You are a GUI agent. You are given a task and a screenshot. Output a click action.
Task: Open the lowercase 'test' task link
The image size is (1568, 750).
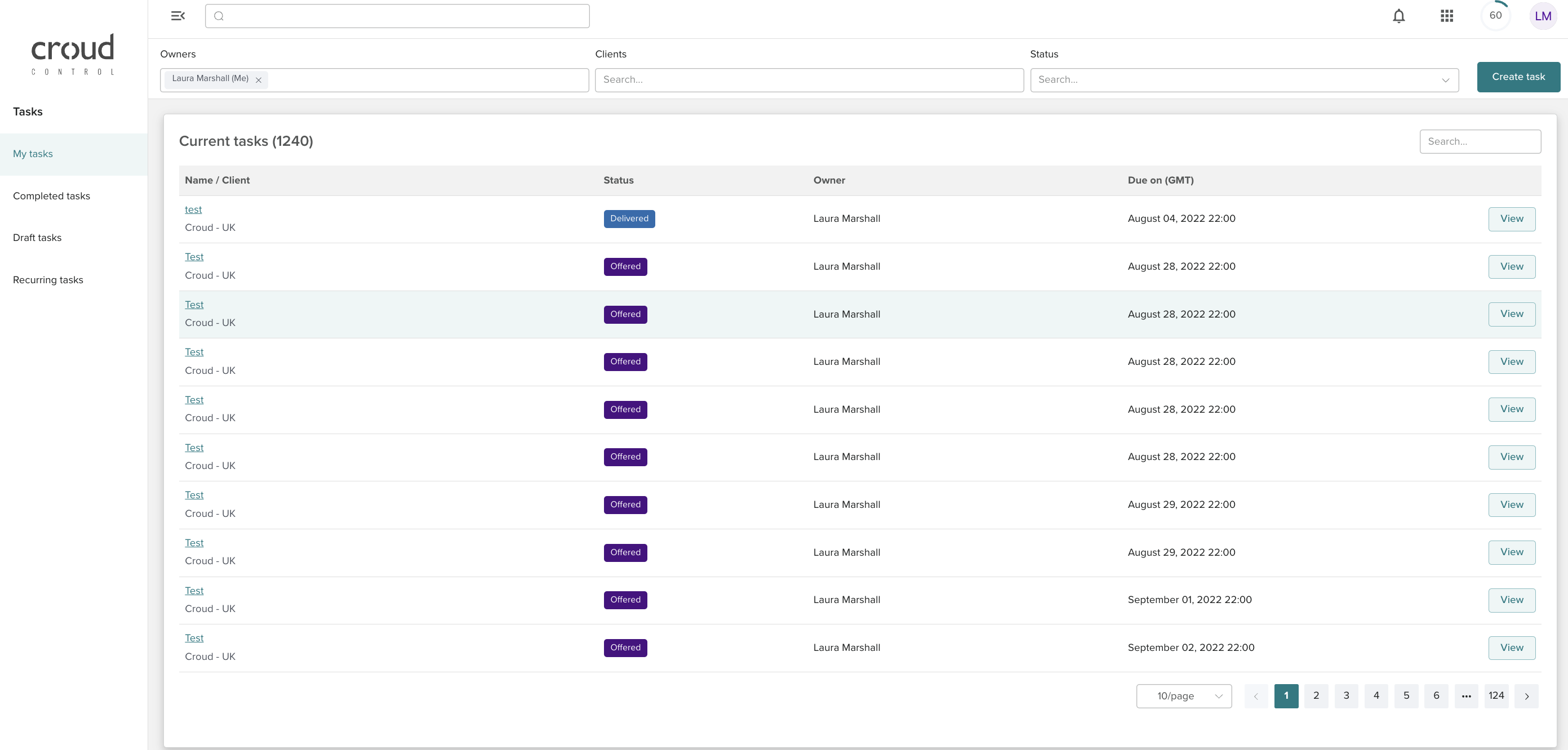pyautogui.click(x=193, y=210)
